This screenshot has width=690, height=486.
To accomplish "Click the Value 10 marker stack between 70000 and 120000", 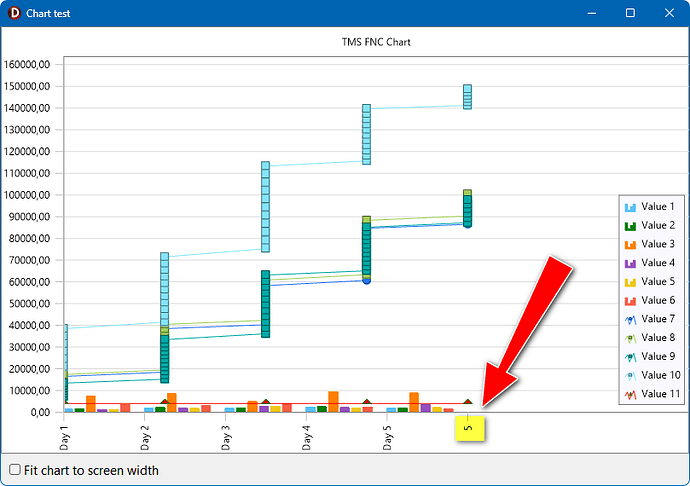I will 265,207.
